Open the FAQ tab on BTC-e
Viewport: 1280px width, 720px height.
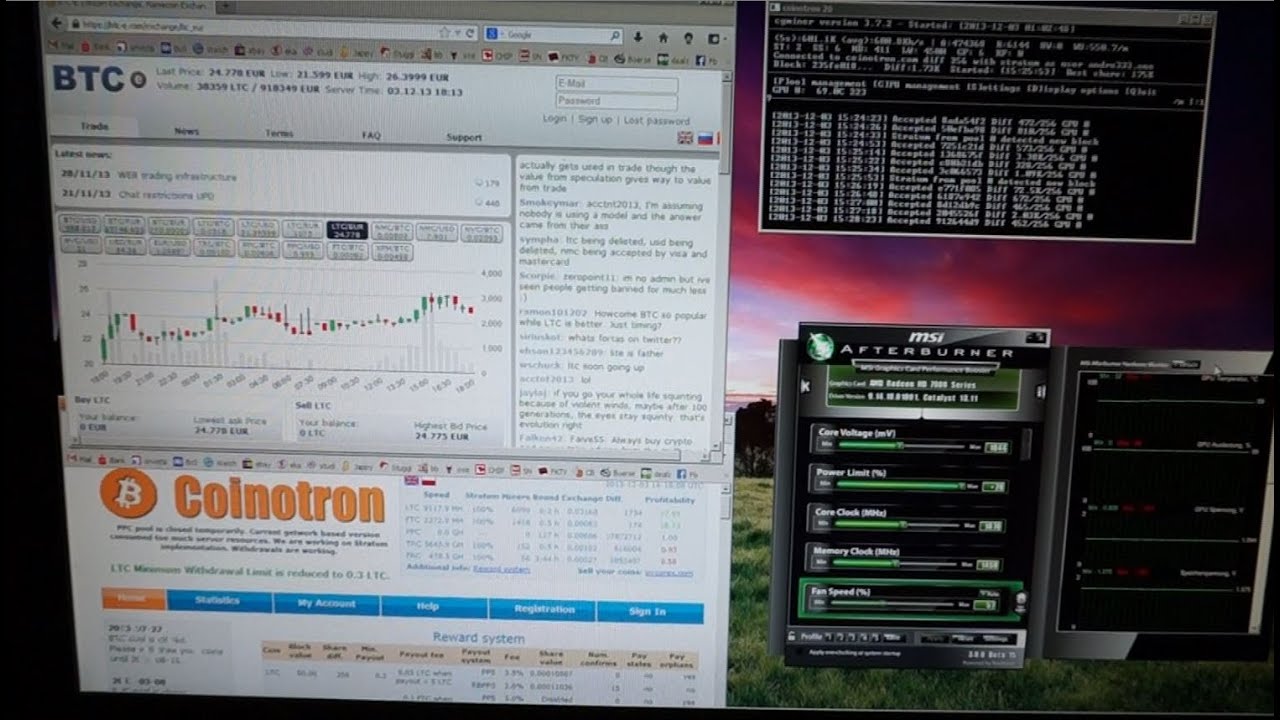click(x=371, y=135)
